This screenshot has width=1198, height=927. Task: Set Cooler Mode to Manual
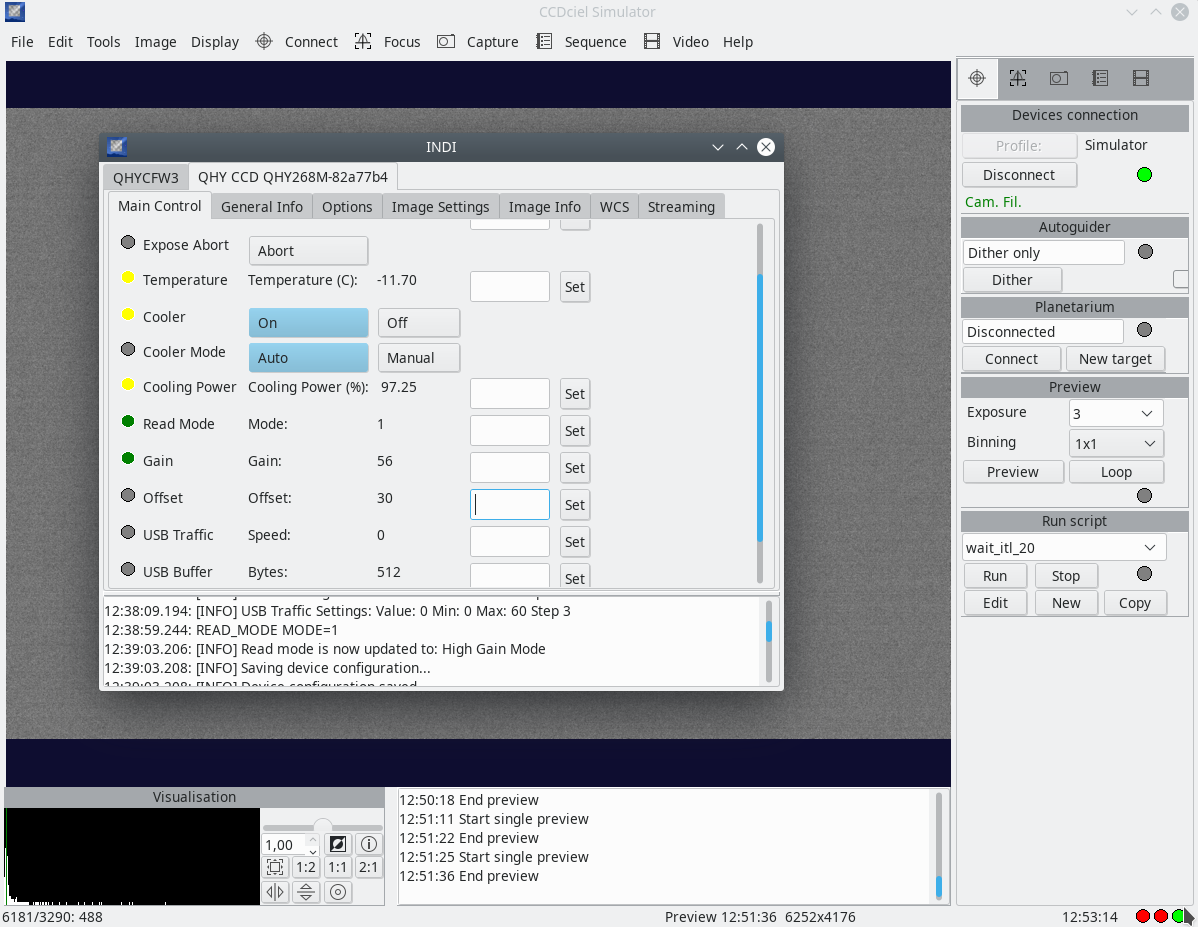click(419, 358)
